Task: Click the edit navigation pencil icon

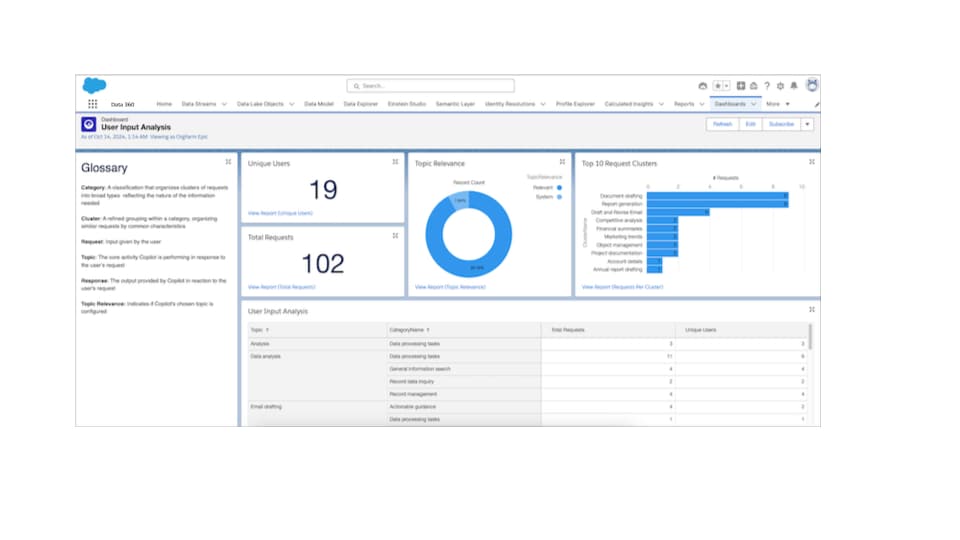Action: (x=817, y=105)
